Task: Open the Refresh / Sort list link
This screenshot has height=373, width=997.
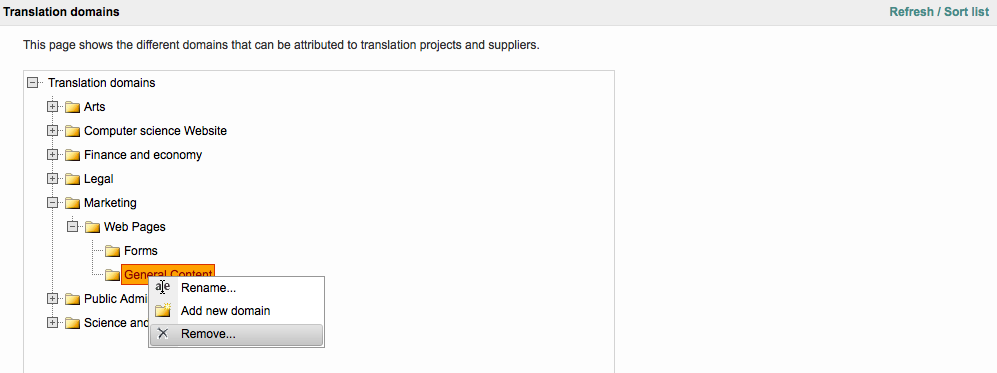Action: click(x=939, y=12)
